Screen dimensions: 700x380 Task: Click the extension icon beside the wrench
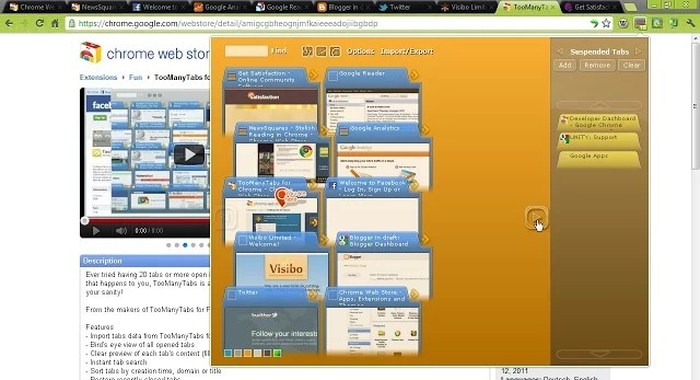click(674, 23)
